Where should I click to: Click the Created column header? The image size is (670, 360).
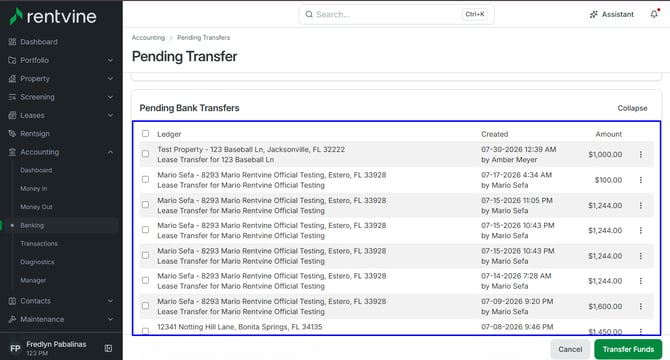coord(494,134)
